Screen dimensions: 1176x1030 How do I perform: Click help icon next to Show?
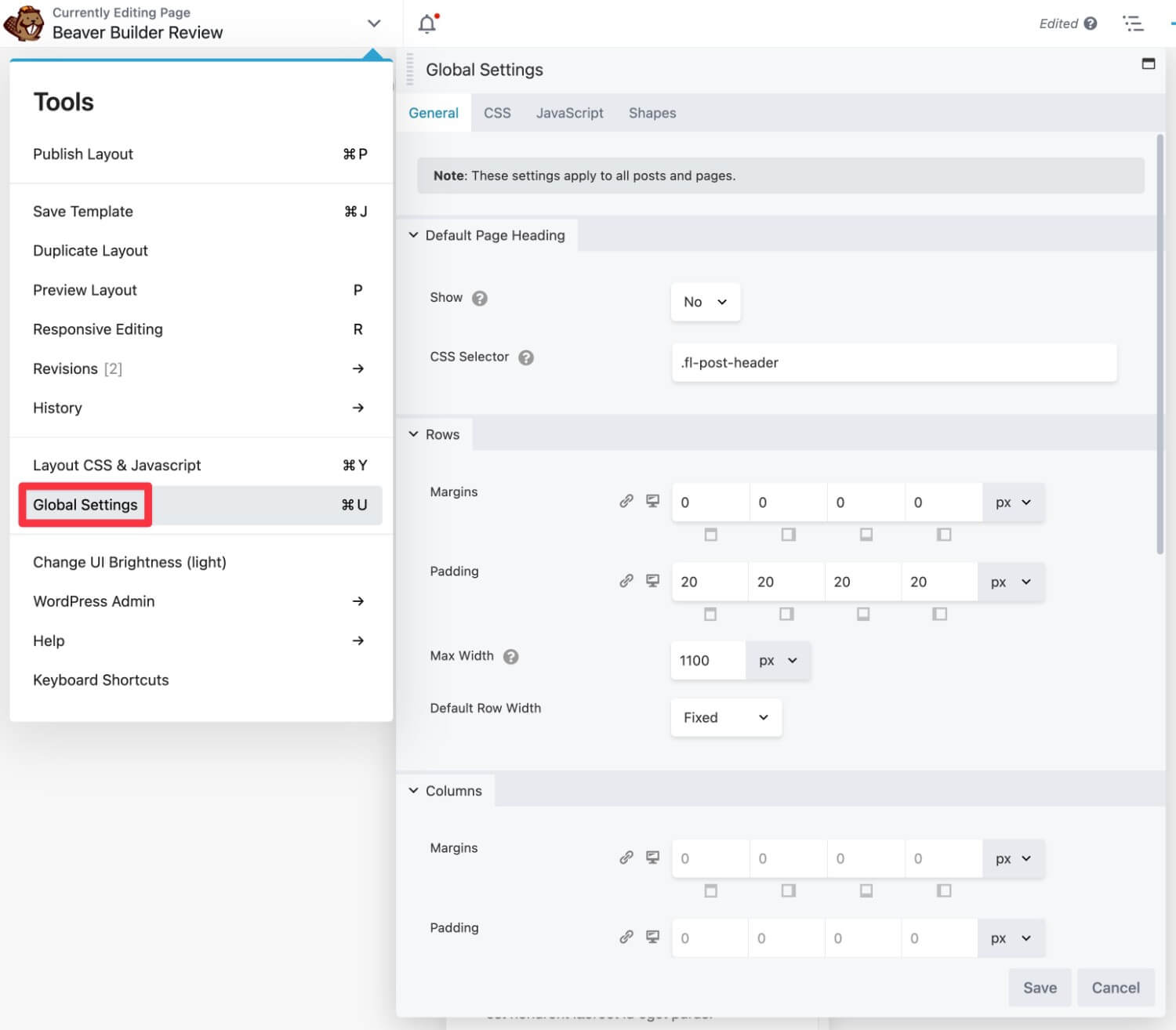(x=480, y=298)
